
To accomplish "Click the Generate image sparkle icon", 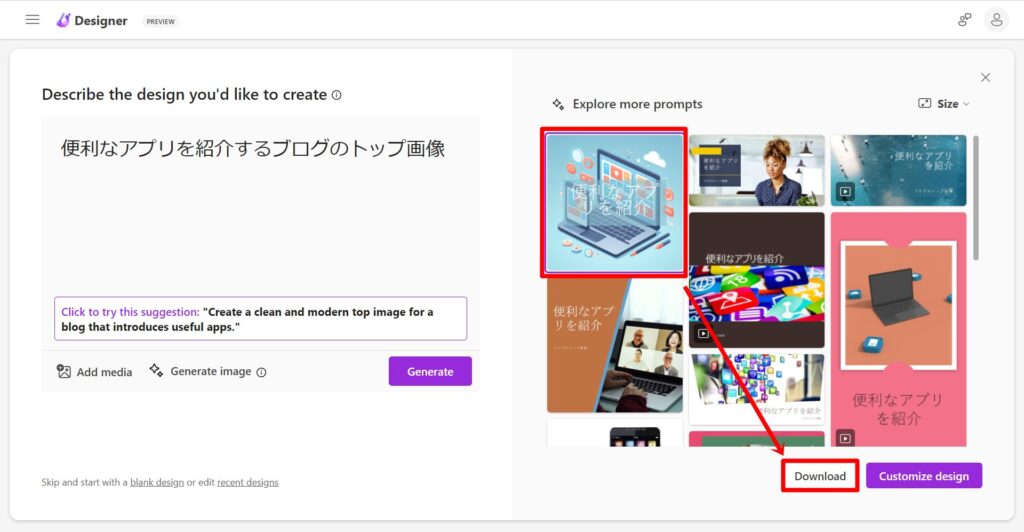I will coord(156,370).
